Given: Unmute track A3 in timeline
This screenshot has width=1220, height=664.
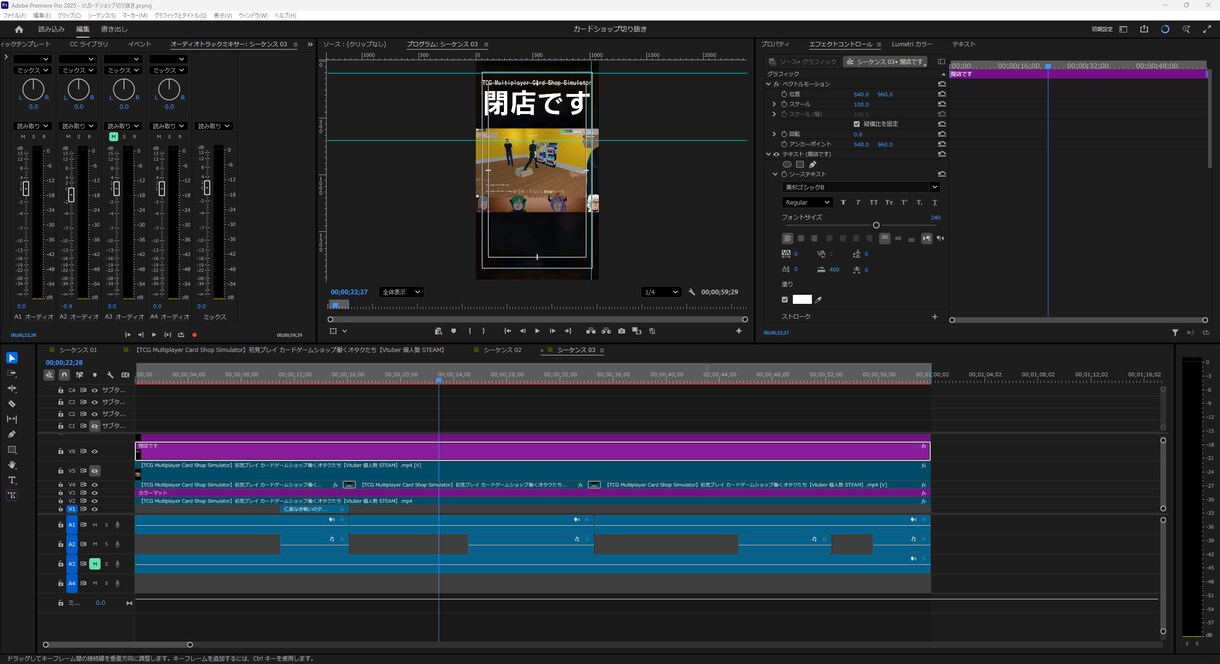Looking at the screenshot, I should click(x=96, y=564).
